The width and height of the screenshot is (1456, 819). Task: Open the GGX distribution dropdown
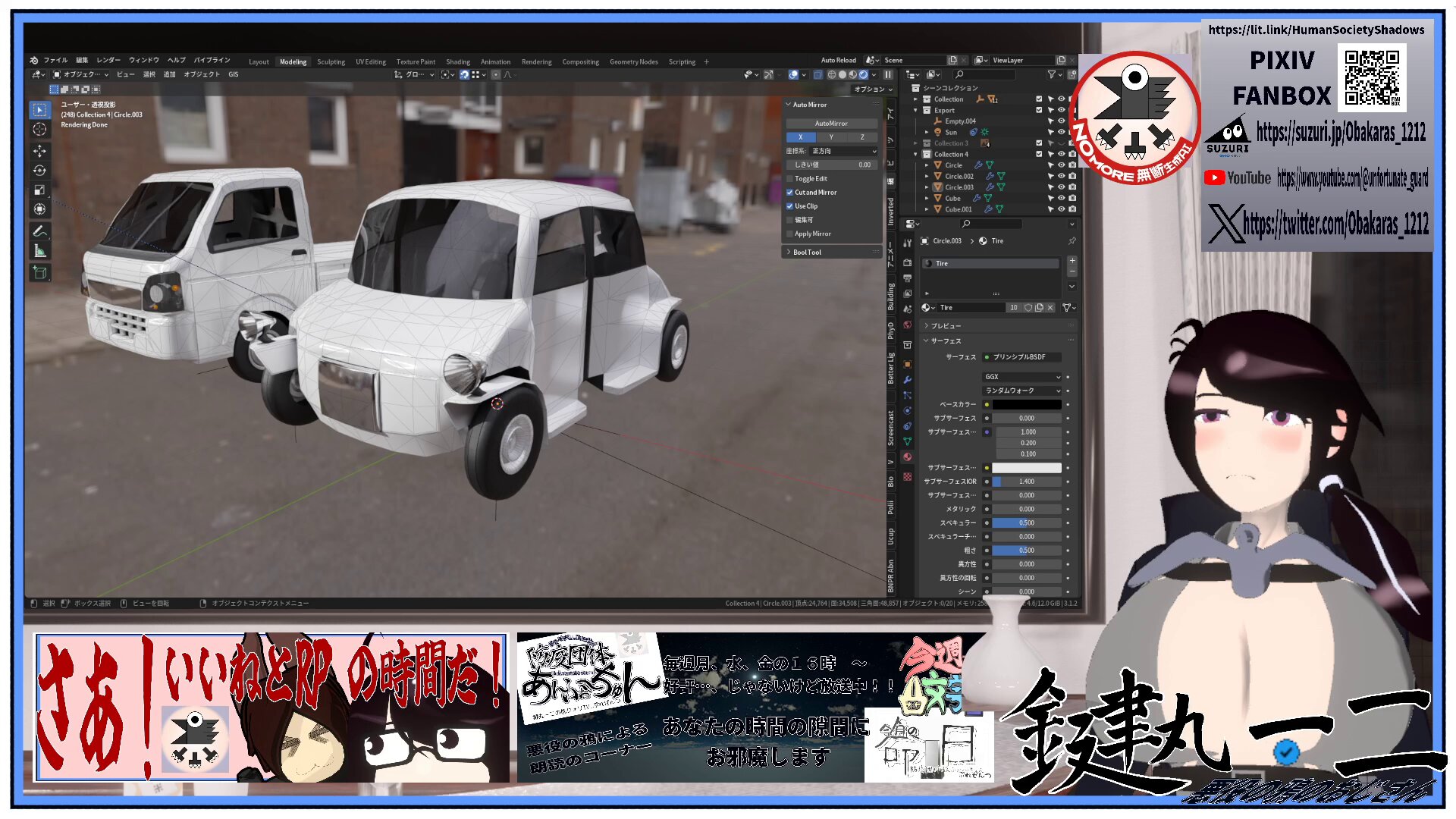coord(1022,377)
